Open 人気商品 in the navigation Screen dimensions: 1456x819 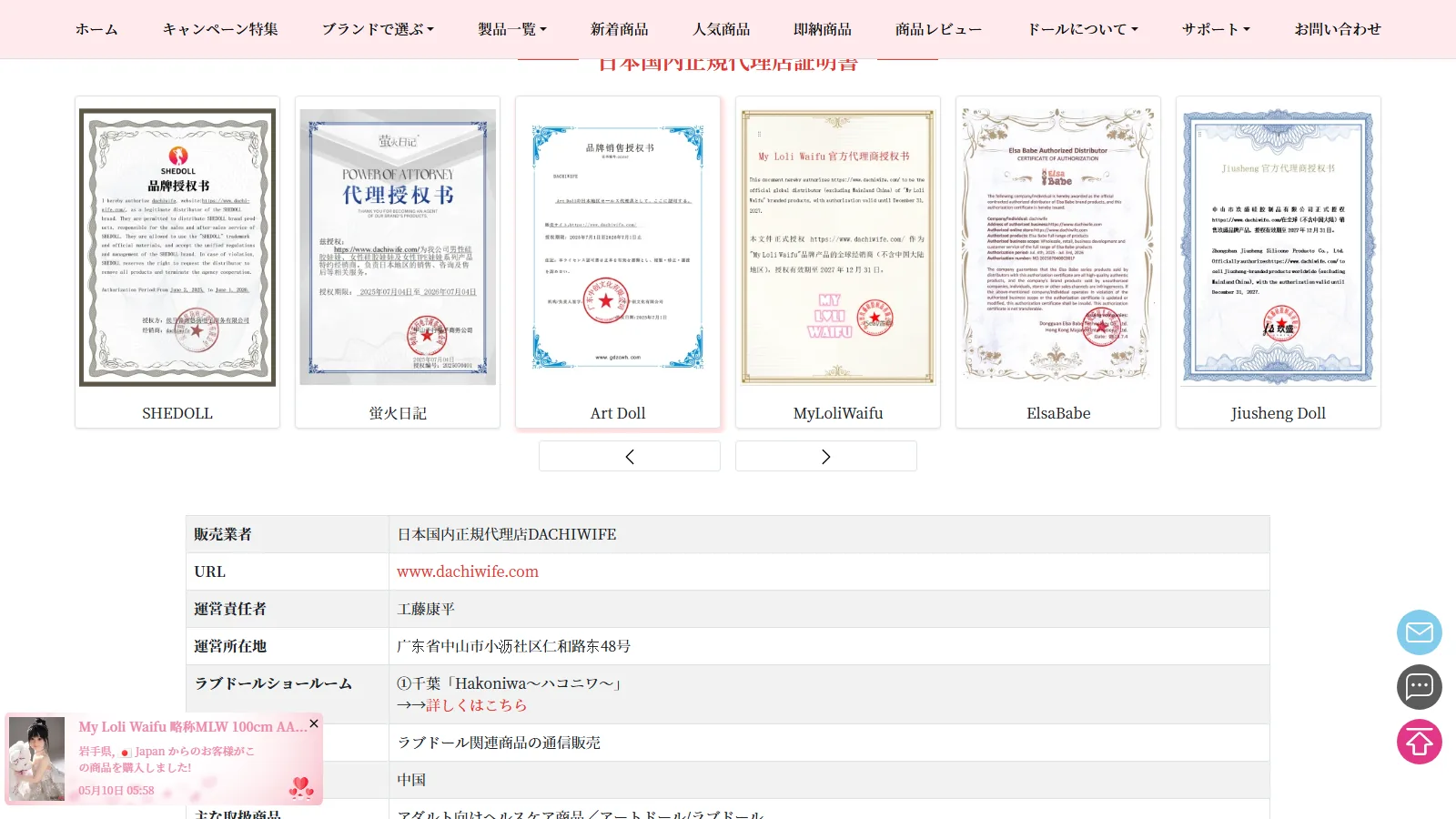point(722,29)
